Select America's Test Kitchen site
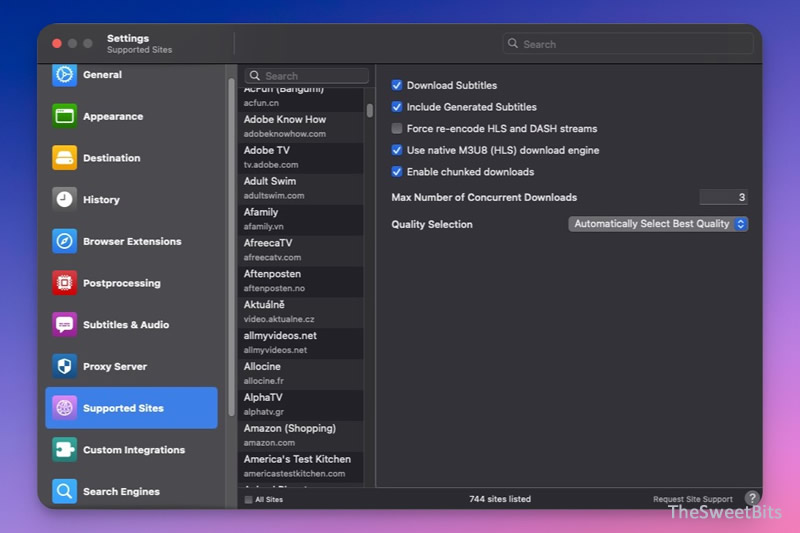This screenshot has height=533, width=800. point(301,466)
